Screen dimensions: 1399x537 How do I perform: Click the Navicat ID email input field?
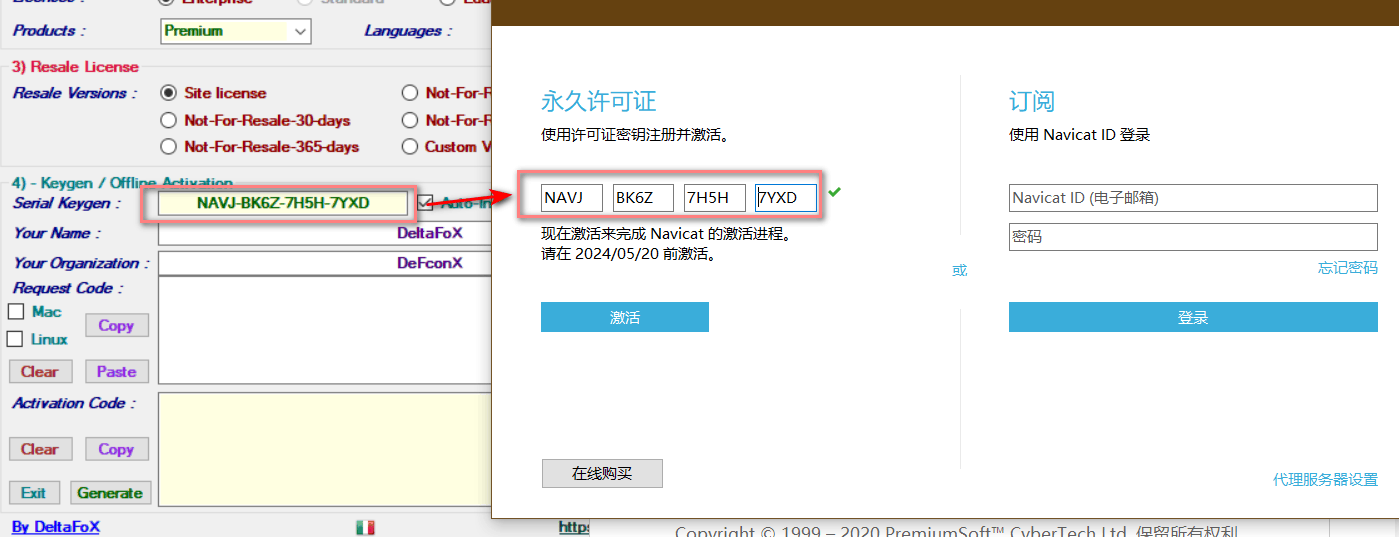click(1193, 198)
